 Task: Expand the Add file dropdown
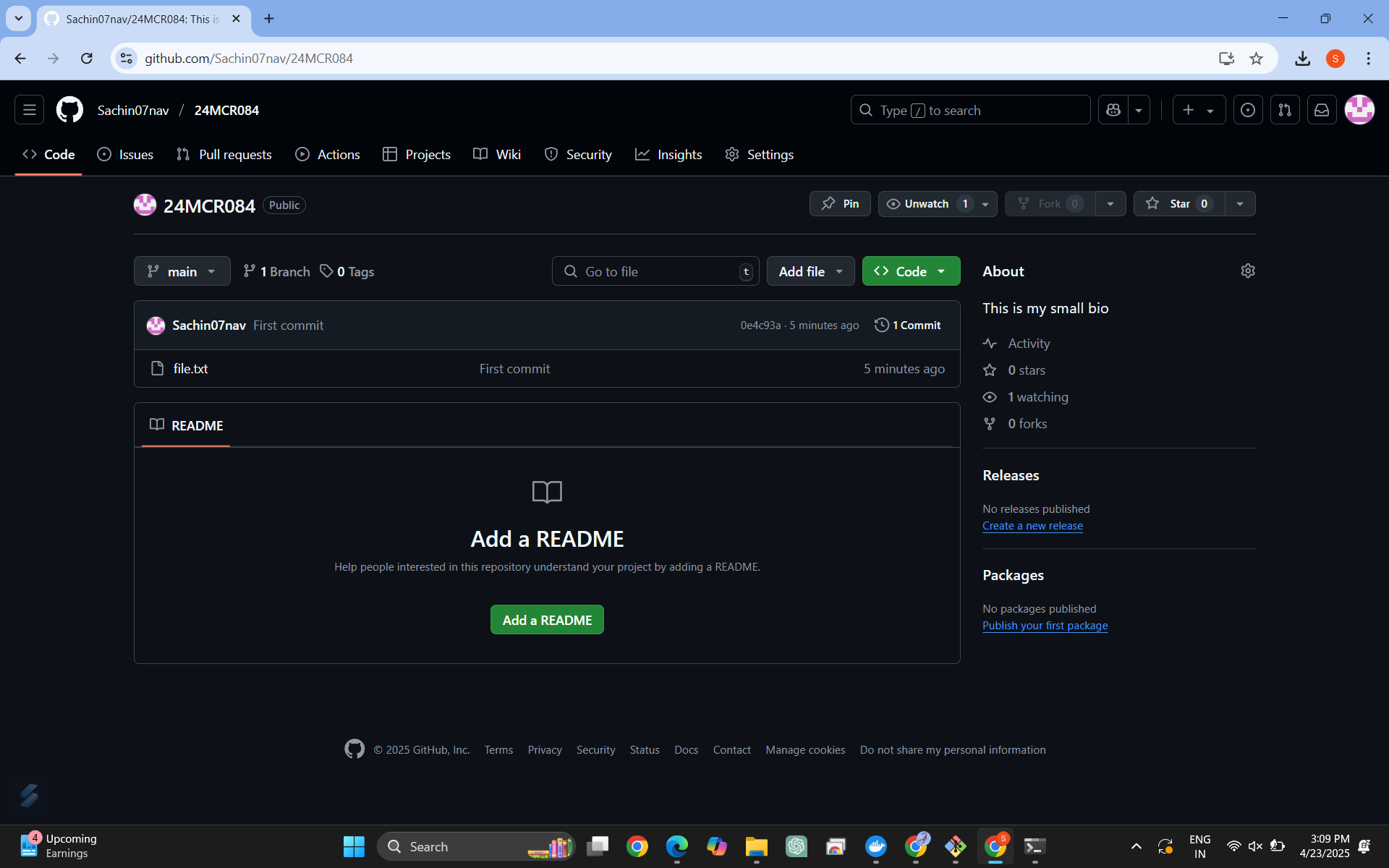point(810,271)
